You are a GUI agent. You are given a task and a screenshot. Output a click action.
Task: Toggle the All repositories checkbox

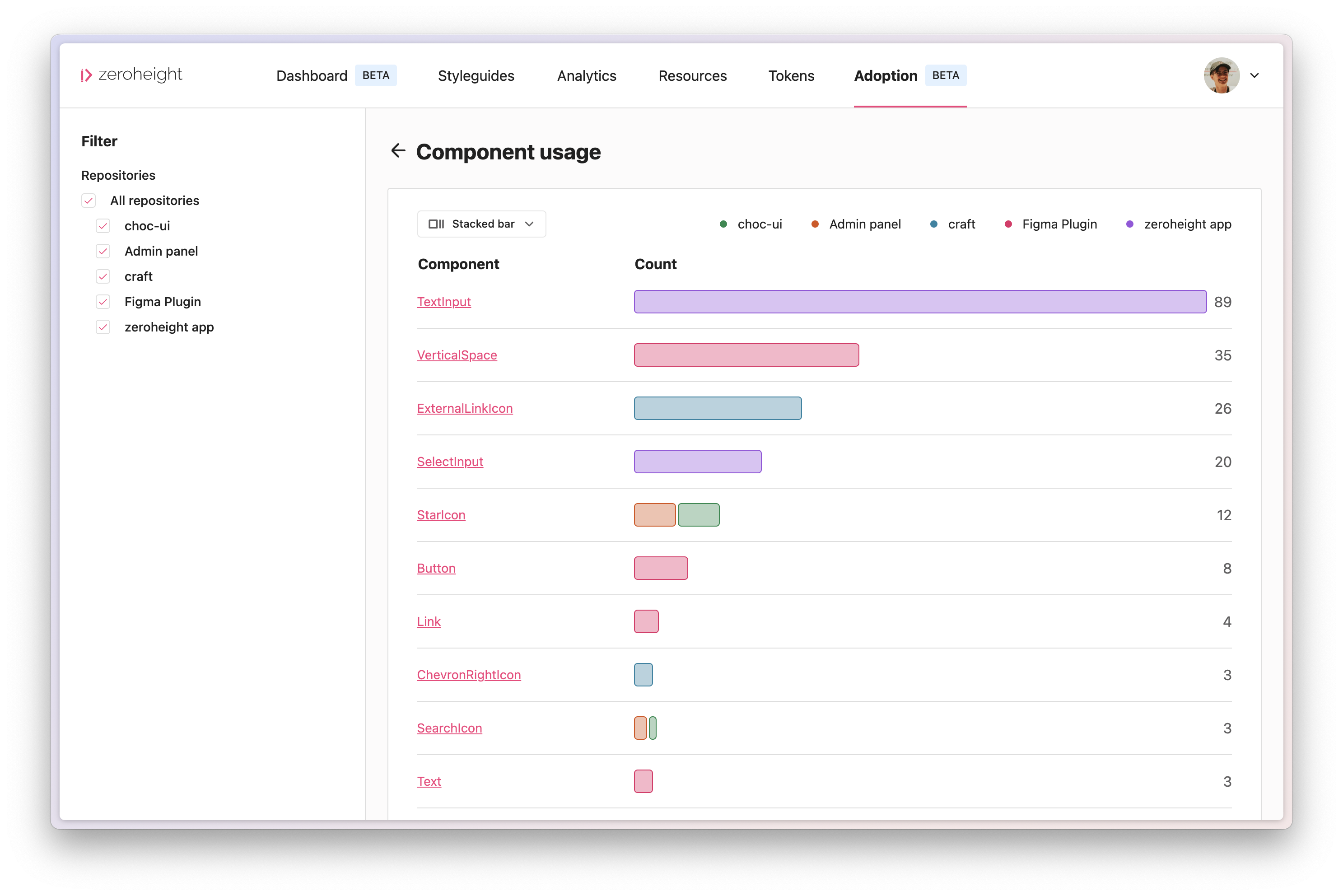point(89,201)
